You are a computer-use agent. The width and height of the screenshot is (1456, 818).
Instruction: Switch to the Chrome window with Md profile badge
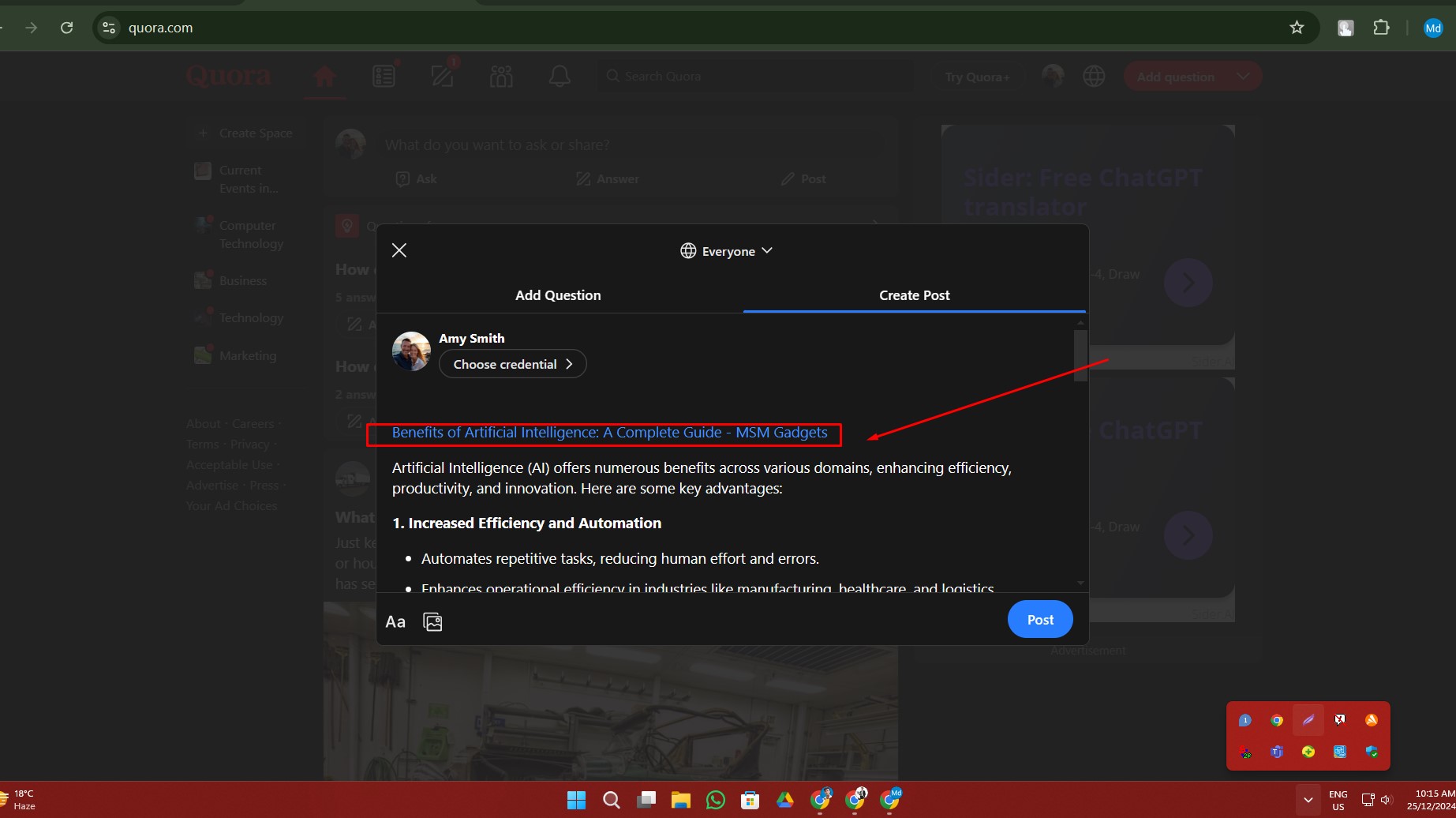tap(890, 800)
